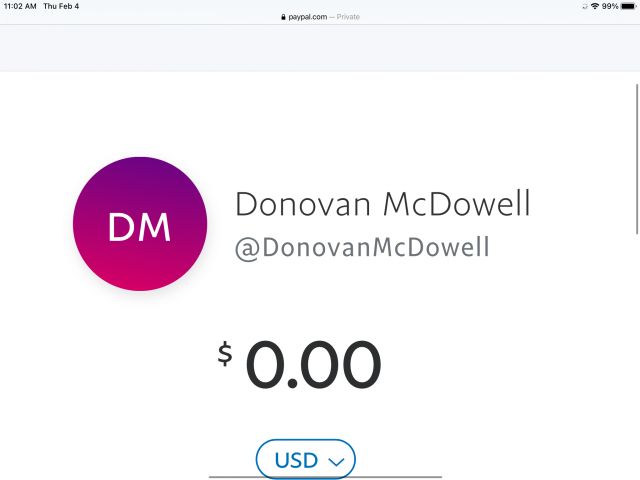The image size is (640, 480).
Task: Tap the purple DM profile avatar
Action: coord(140,224)
